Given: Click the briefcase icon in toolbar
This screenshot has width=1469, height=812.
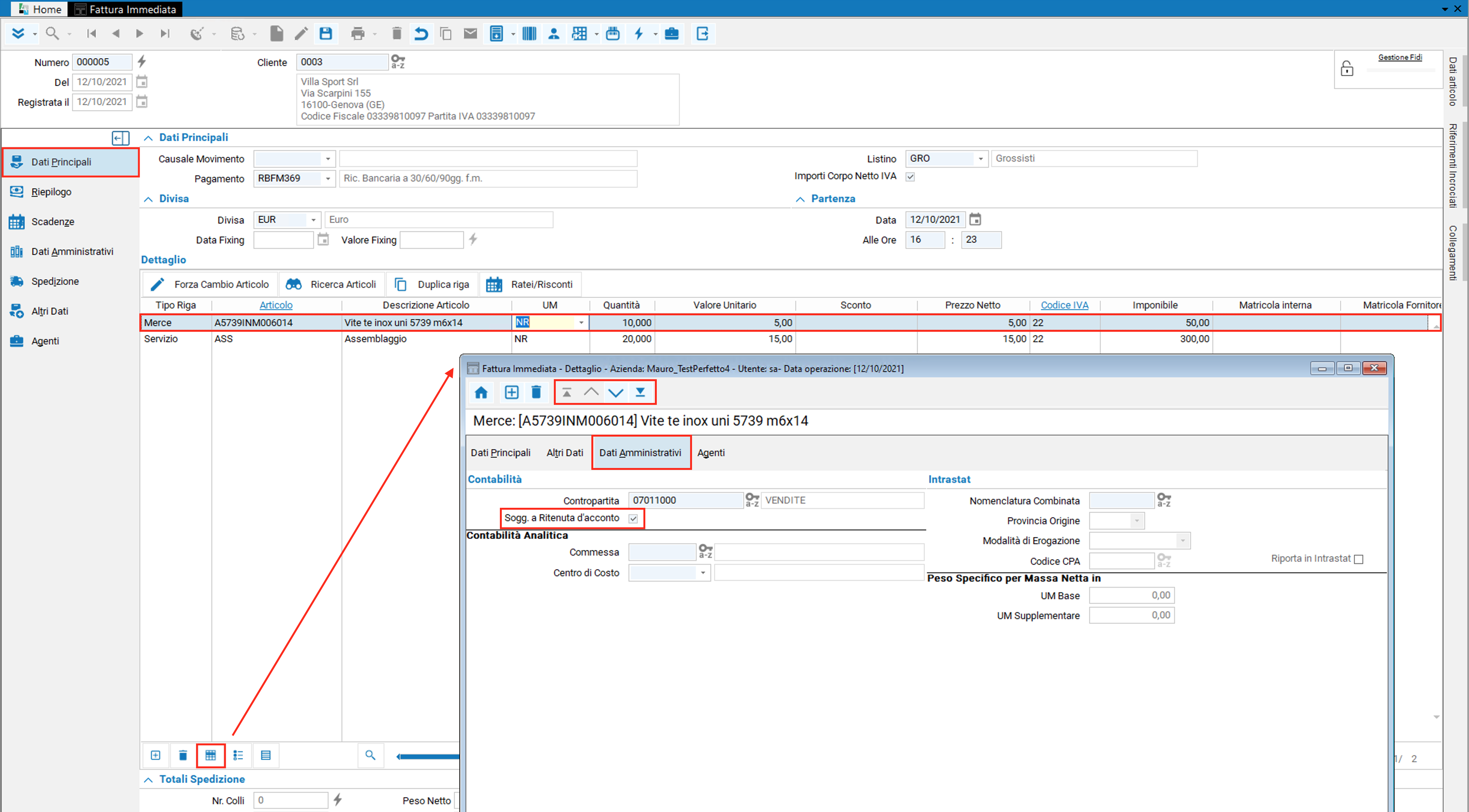Looking at the screenshot, I should tap(672, 34).
